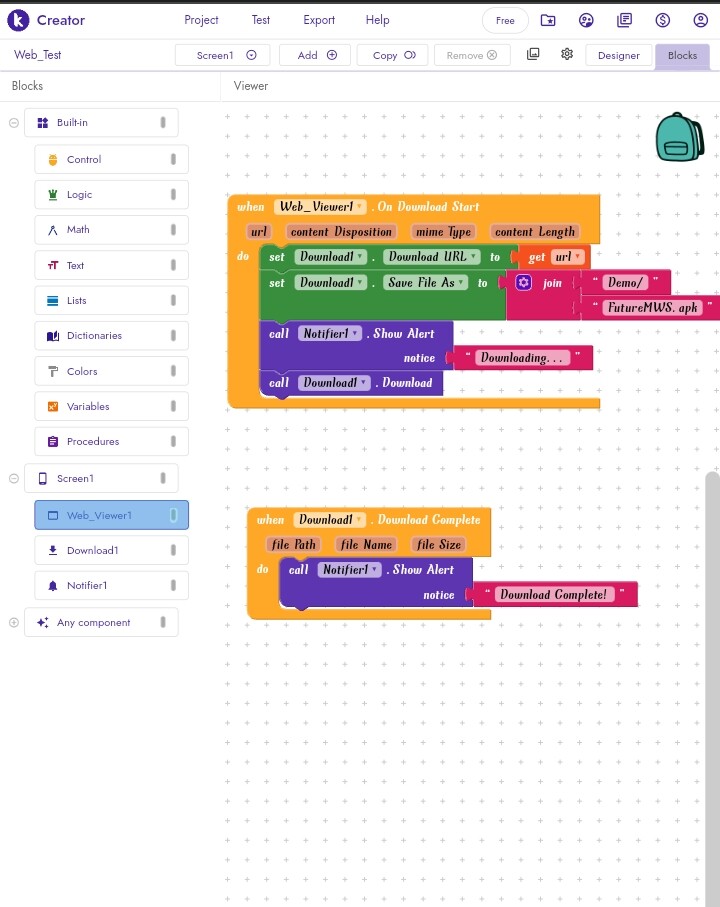Open the Test menu

(x=261, y=20)
